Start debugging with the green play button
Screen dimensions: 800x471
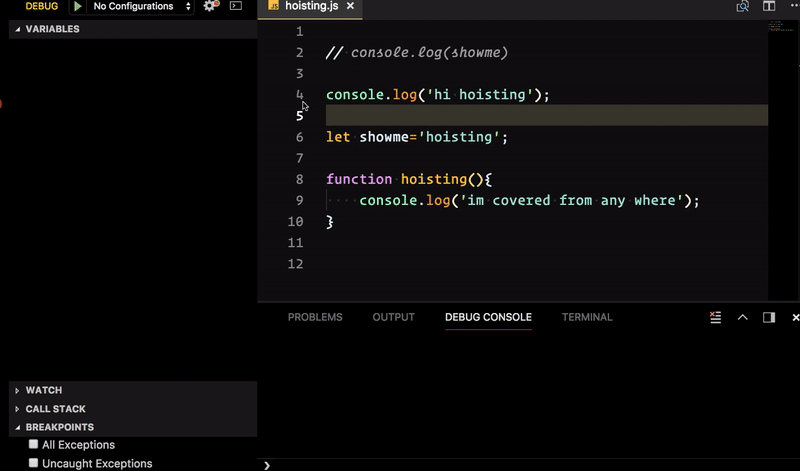click(77, 6)
